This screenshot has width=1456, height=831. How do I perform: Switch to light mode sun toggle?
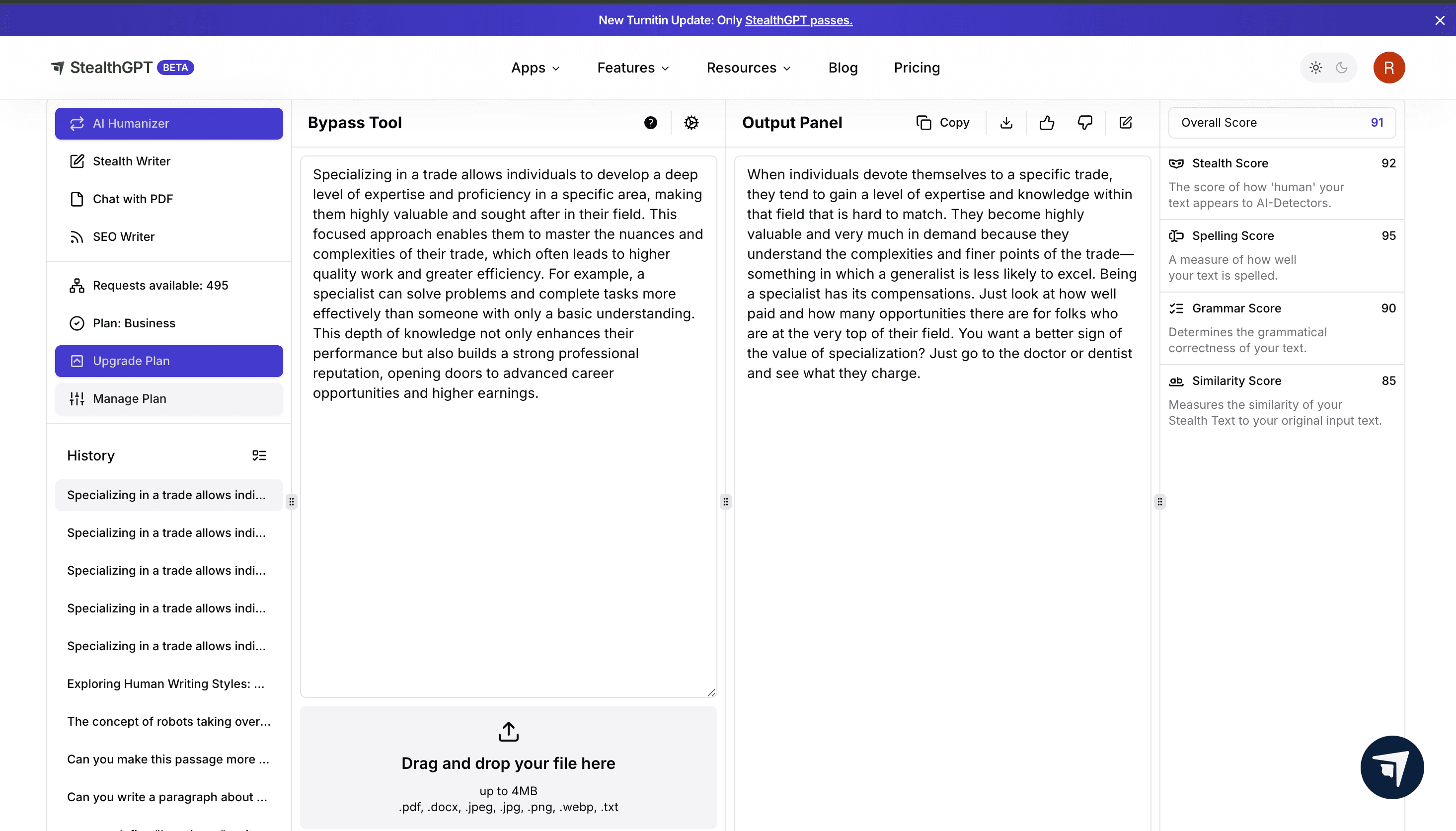pos(1315,68)
